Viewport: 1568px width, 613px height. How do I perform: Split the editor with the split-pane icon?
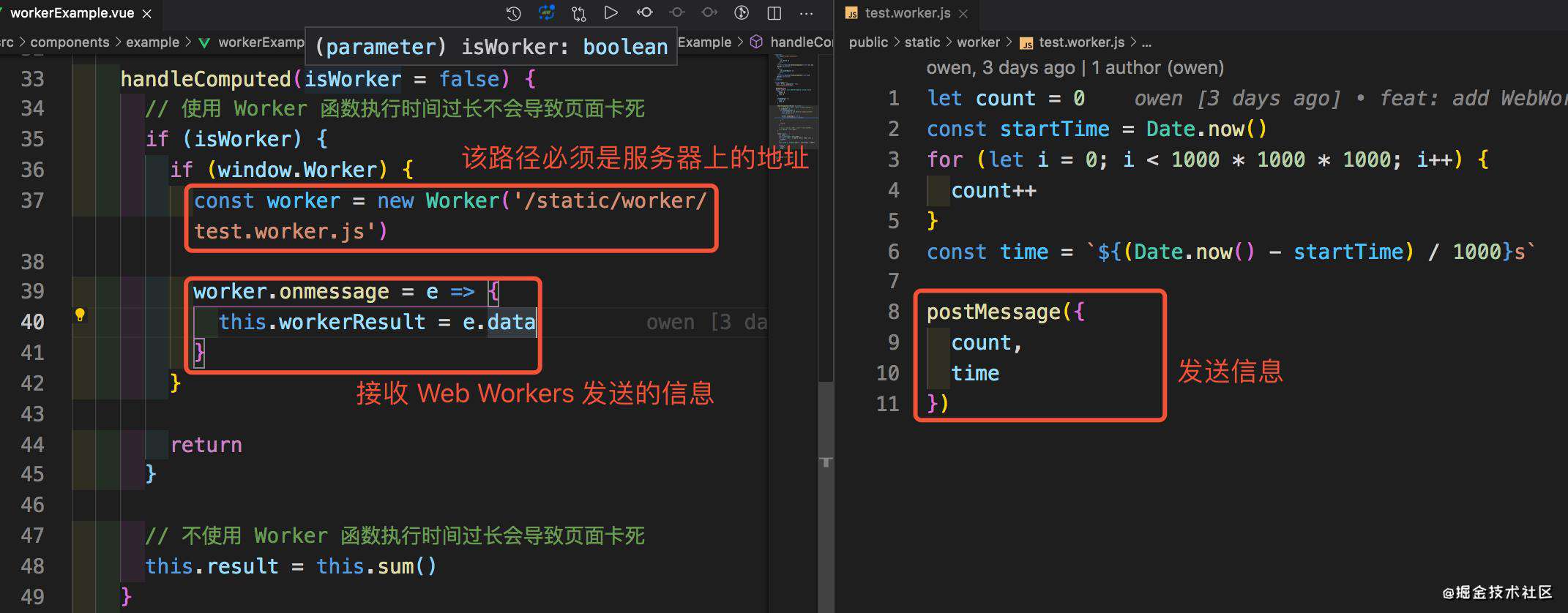coord(774,12)
